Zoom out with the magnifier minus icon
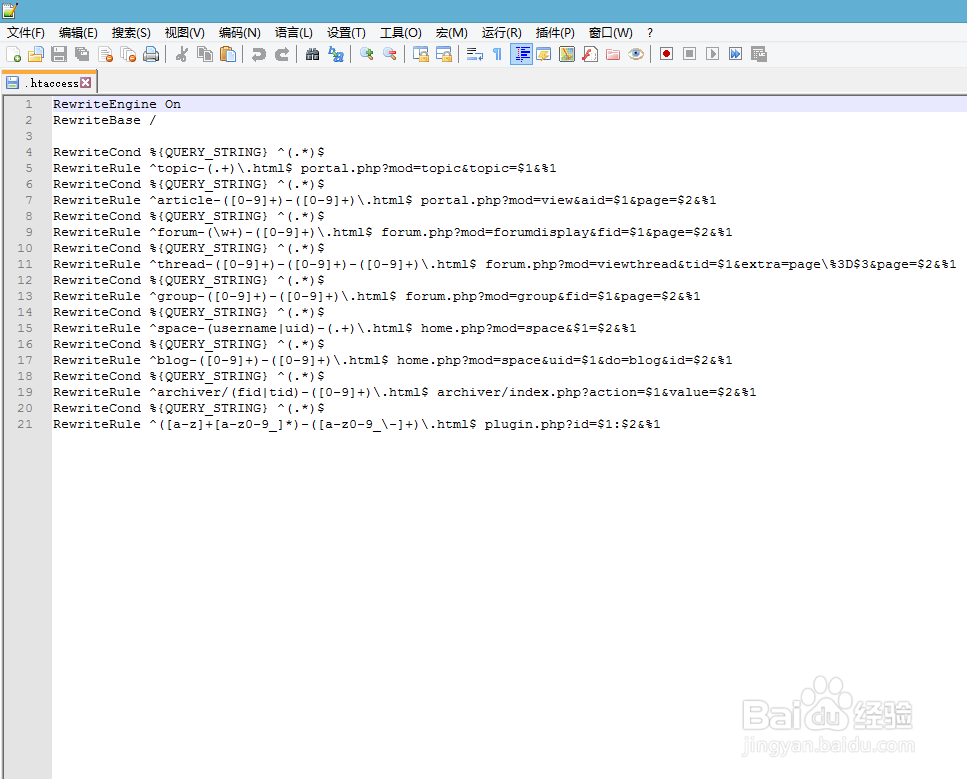This screenshot has width=967, height=779. (x=390, y=54)
